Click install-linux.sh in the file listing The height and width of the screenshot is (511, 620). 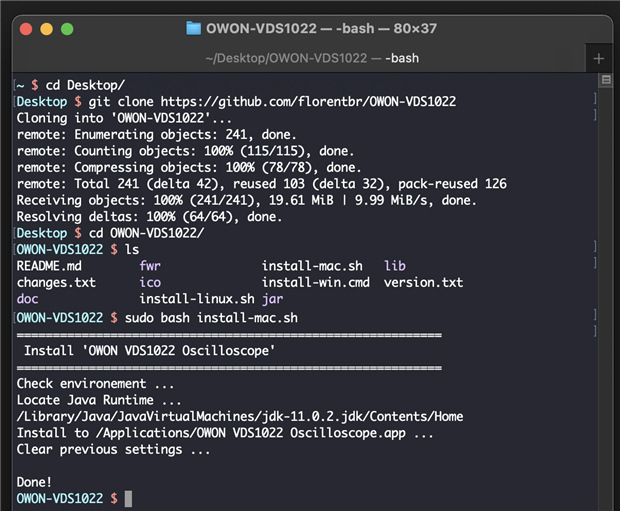pyautogui.click(x=197, y=299)
